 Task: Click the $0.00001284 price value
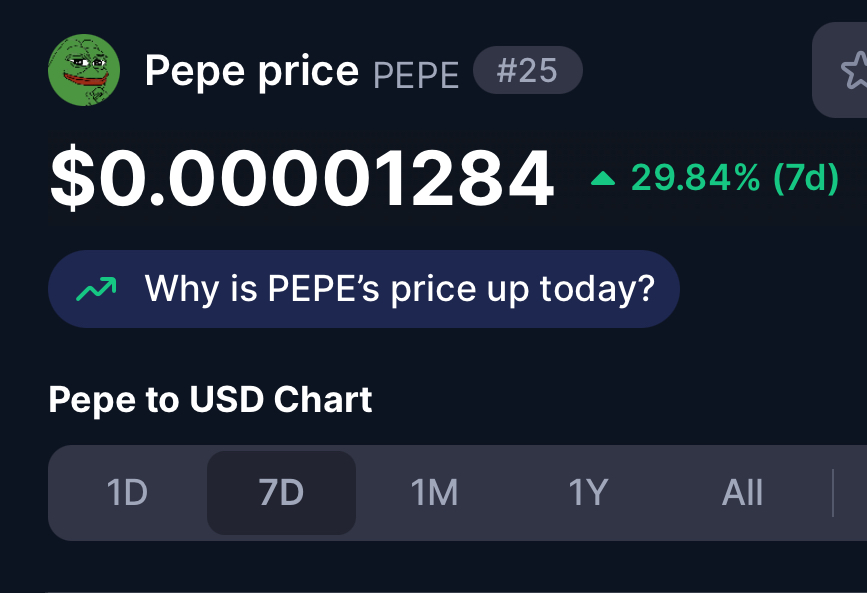[x=302, y=178]
